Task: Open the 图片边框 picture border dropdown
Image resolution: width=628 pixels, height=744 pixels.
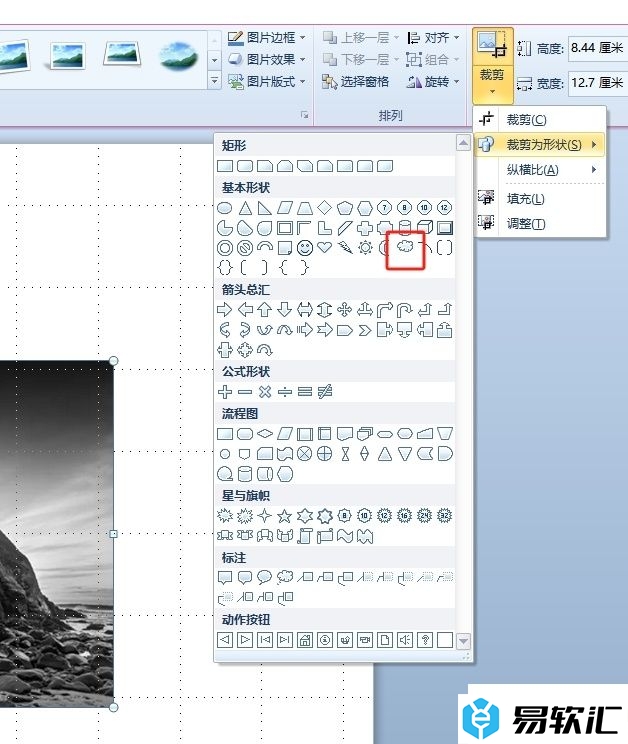Action: [267, 37]
